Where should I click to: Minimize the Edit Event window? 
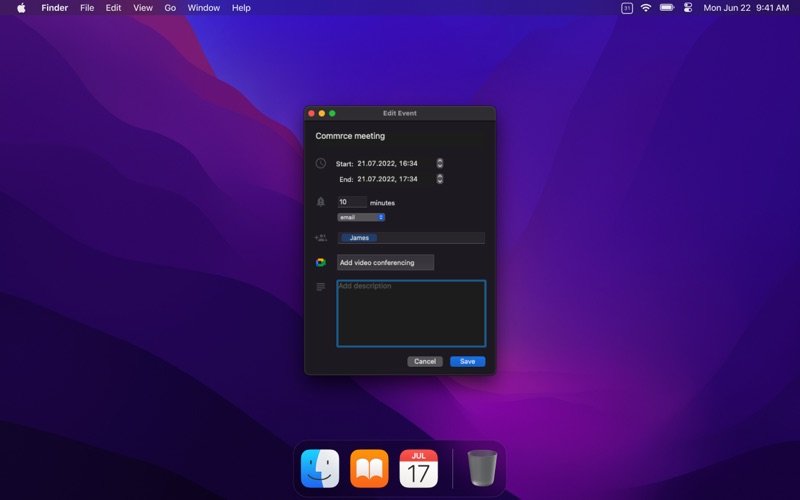[321, 113]
